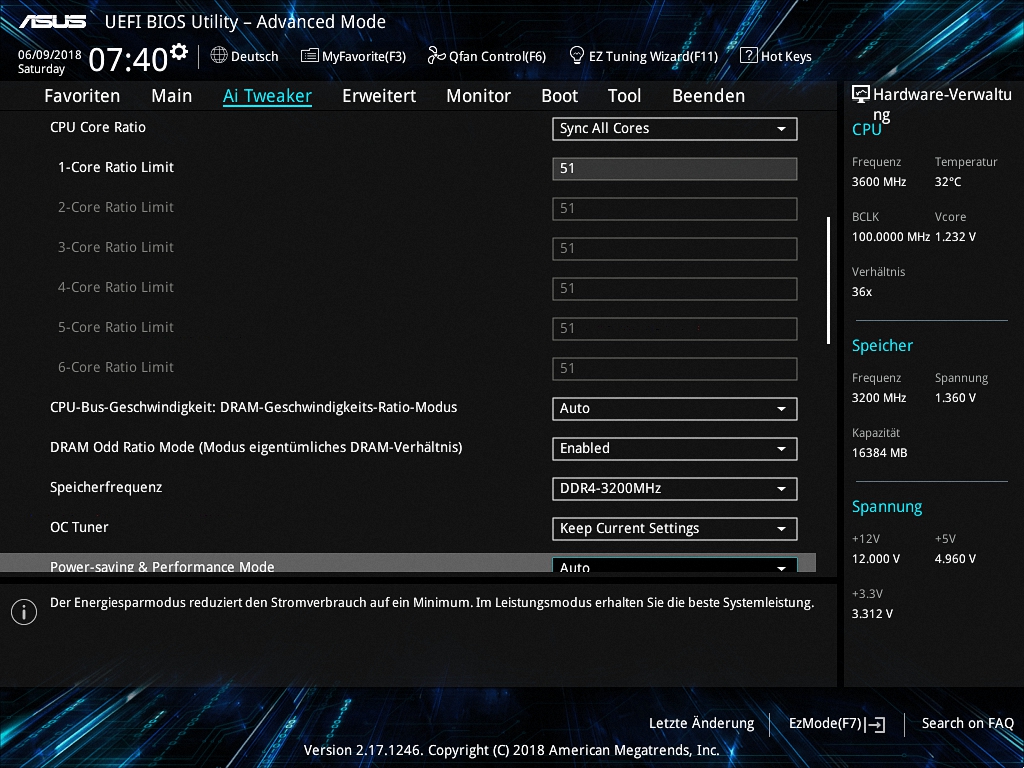Click Hot Keys question mark icon
This screenshot has width=1024, height=768.
(x=748, y=56)
